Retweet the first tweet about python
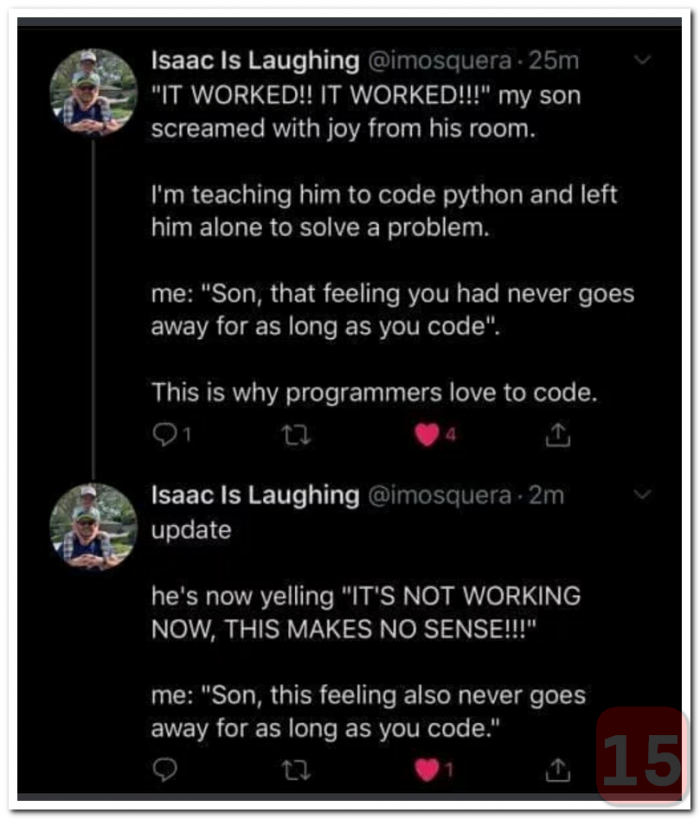This screenshot has width=700, height=819. pyautogui.click(x=295, y=435)
